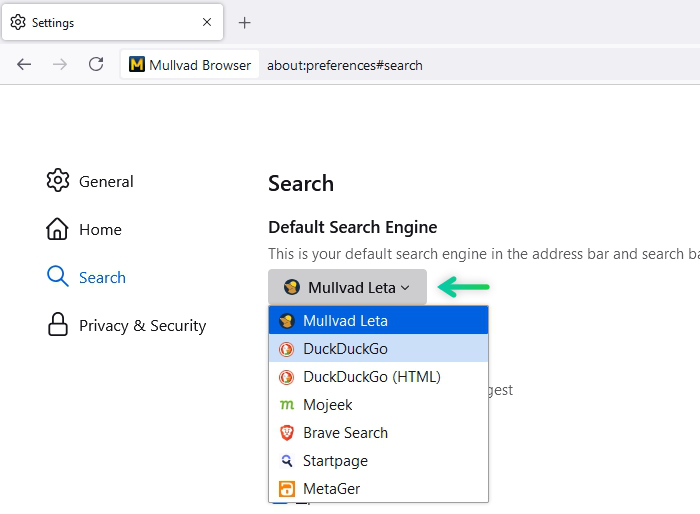Click the Startpage magnifier icon
This screenshot has height=514, width=700.
[x=287, y=461]
